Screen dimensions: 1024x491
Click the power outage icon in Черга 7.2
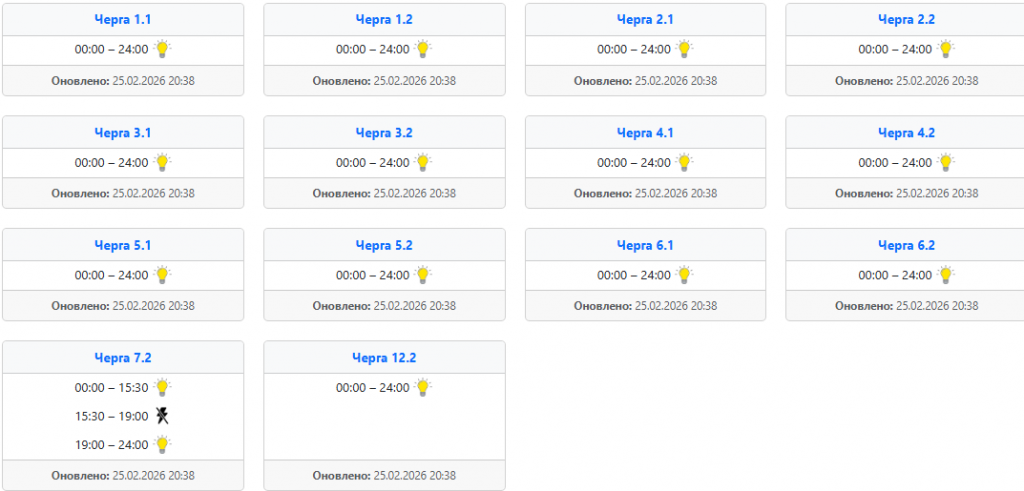coord(161,416)
